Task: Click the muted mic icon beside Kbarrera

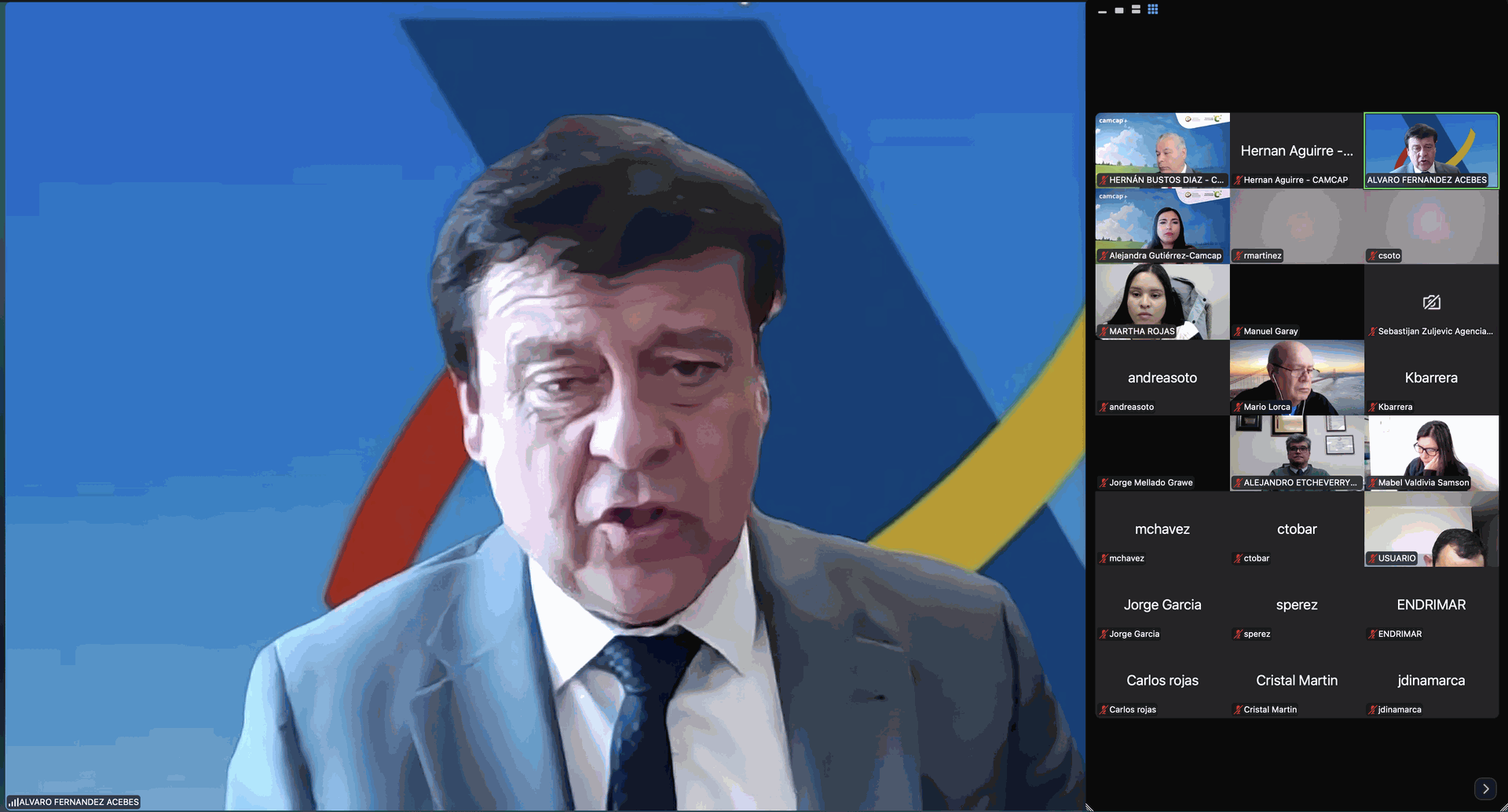Action: coord(1372,407)
